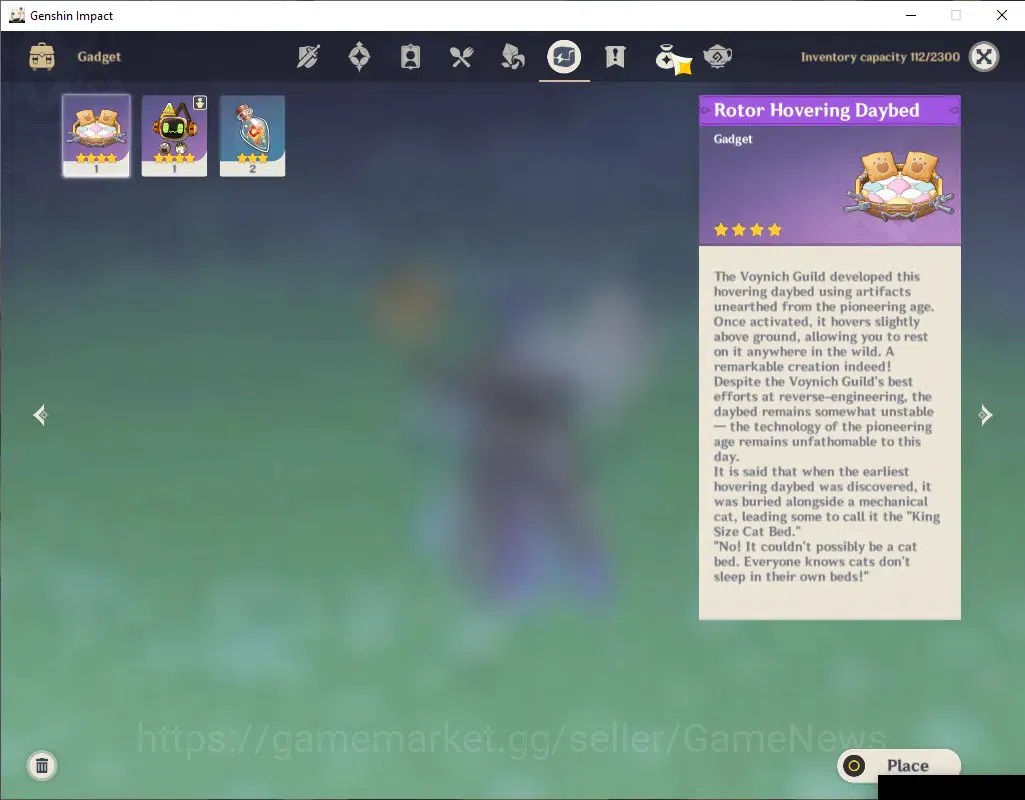Click the Voynich Guild description text
The image size is (1025, 800).
pos(827,426)
